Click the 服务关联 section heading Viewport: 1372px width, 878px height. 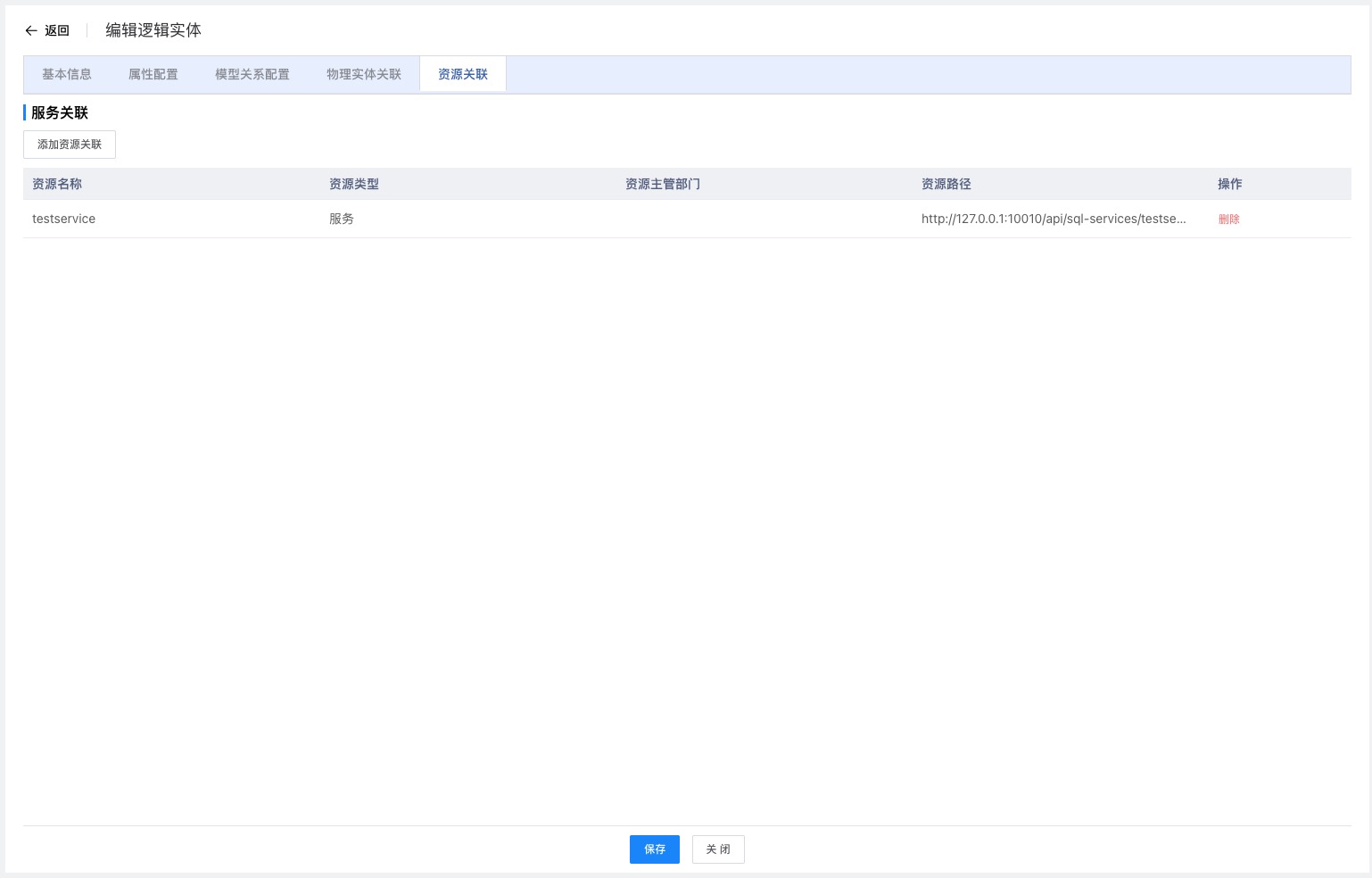pos(60,112)
